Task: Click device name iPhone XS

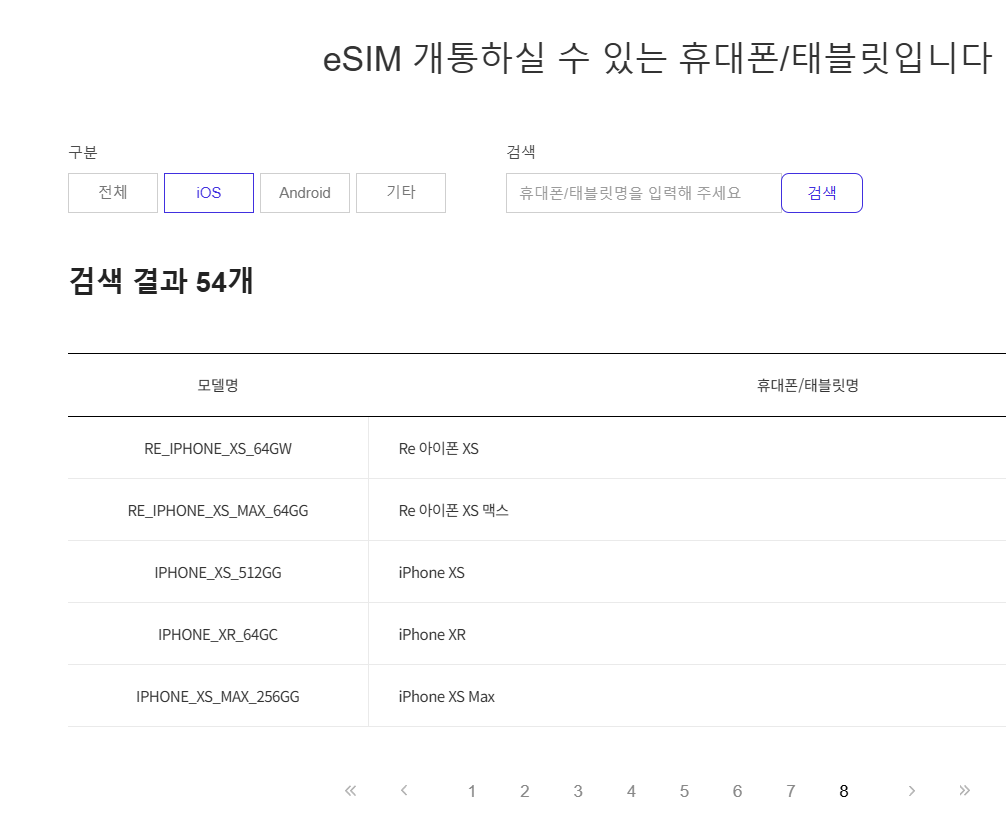Action: [432, 572]
